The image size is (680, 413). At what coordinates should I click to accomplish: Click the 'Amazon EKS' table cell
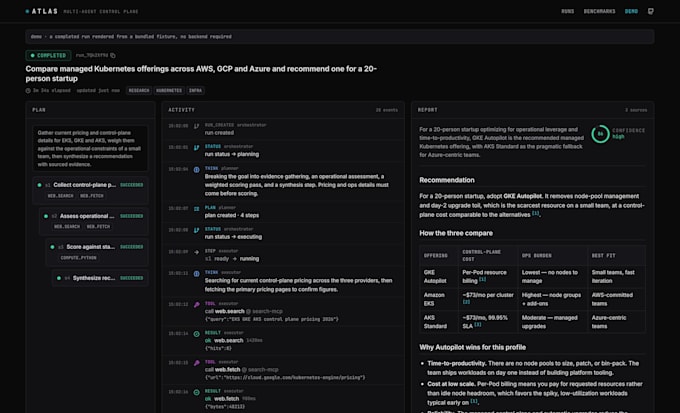tap(438, 299)
